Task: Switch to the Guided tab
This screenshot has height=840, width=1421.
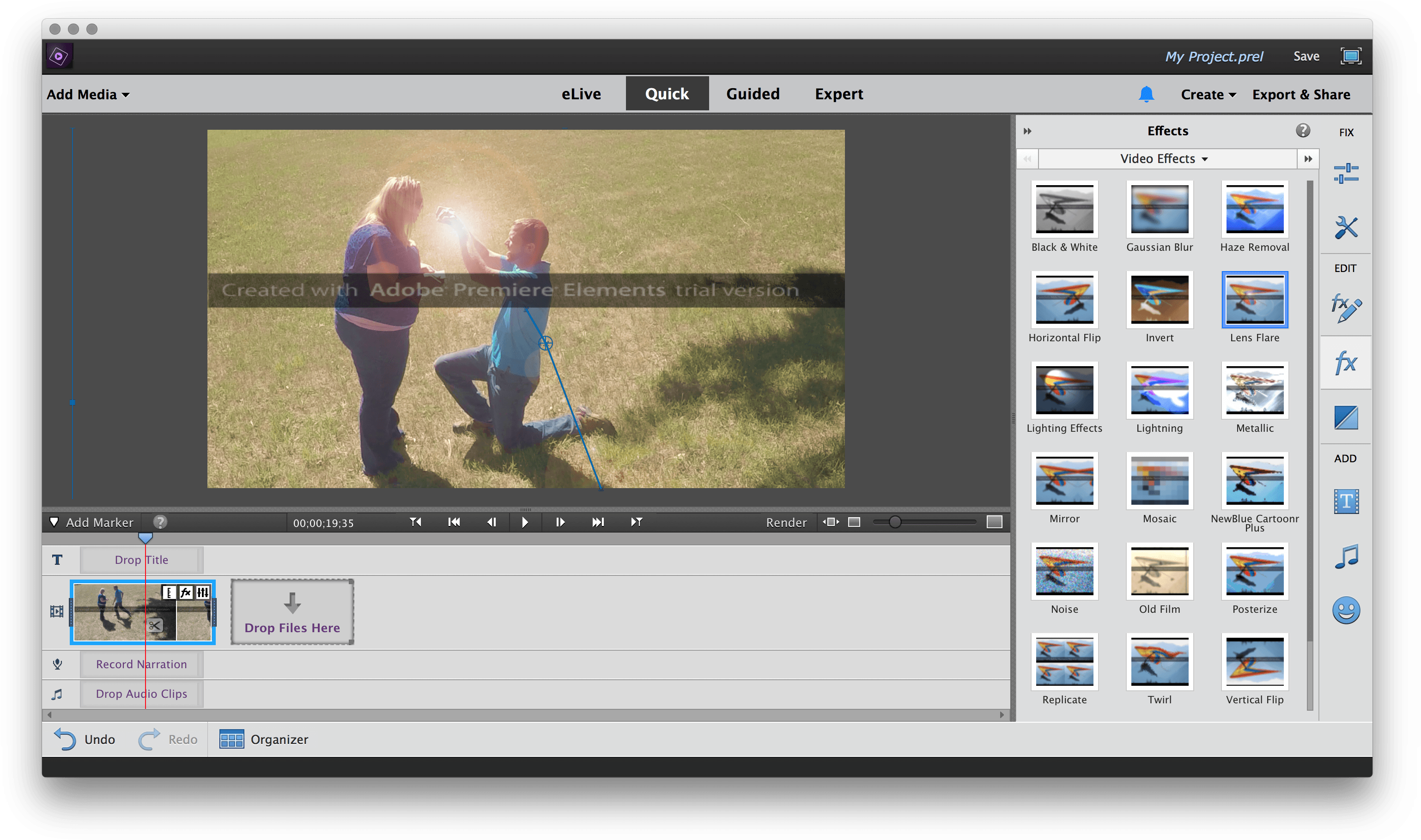Action: coord(753,94)
